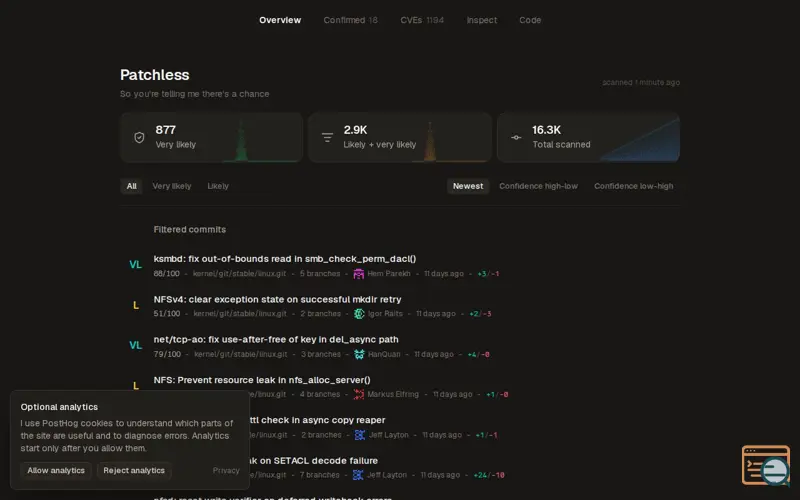Screen dimensions: 800x500
Task: Click VL badge of ksmbd commit
Action: point(135,265)
